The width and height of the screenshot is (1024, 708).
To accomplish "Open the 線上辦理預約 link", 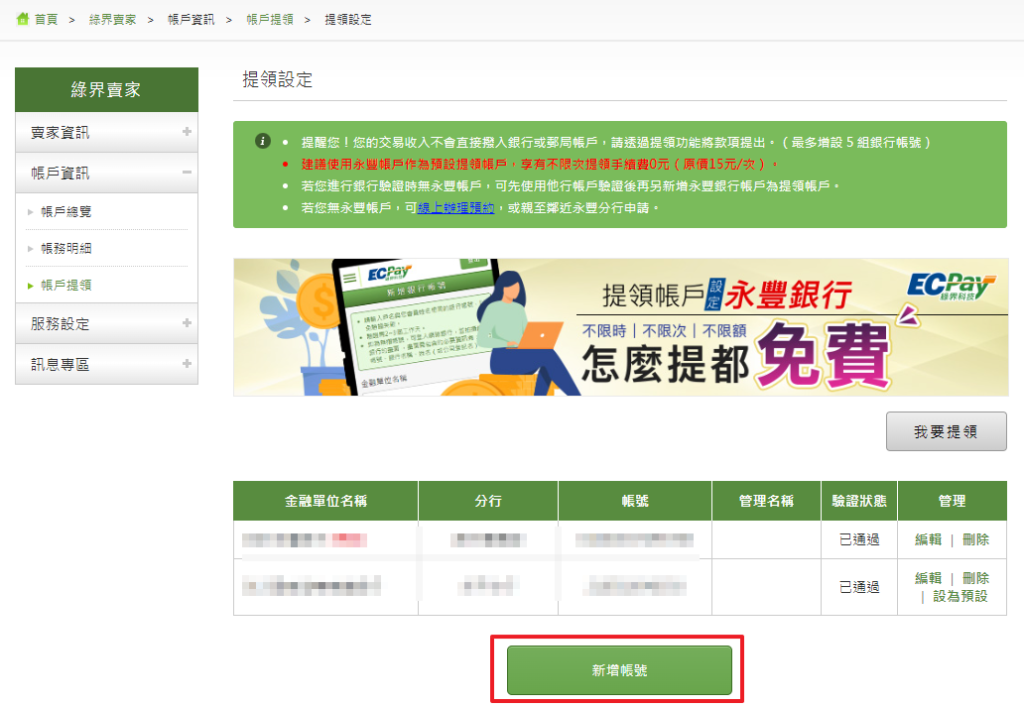I will [x=456, y=208].
